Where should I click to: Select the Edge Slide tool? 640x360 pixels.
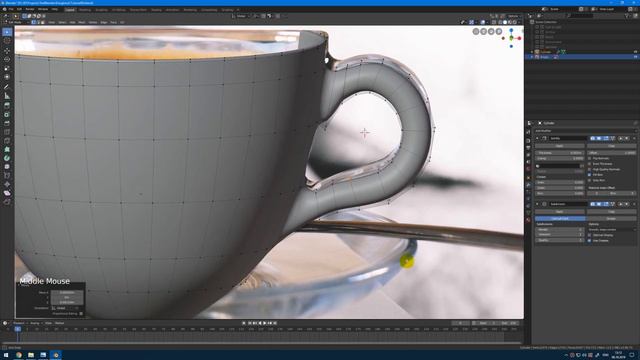[x=7, y=176]
